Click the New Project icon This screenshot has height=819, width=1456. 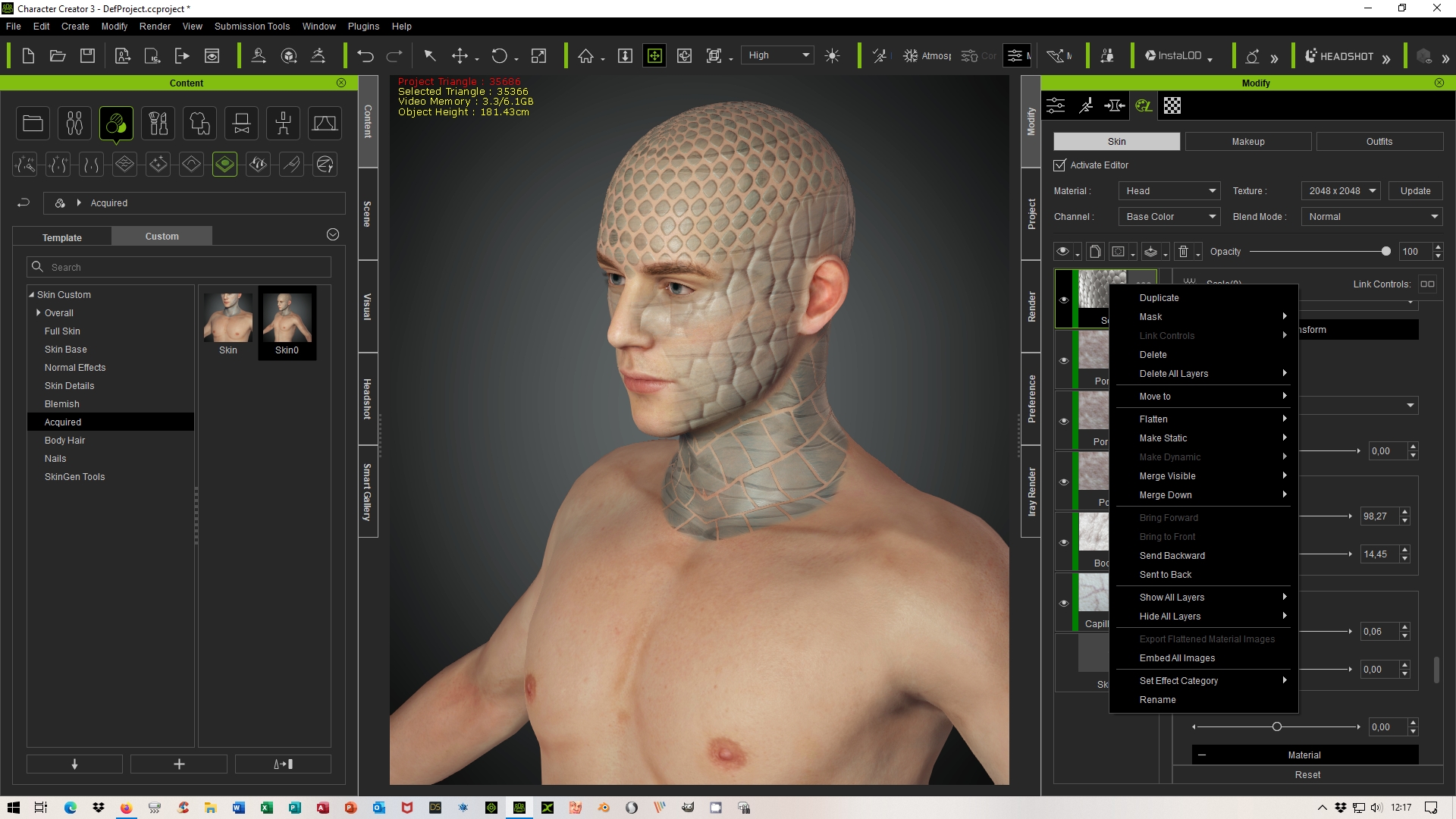(28, 56)
